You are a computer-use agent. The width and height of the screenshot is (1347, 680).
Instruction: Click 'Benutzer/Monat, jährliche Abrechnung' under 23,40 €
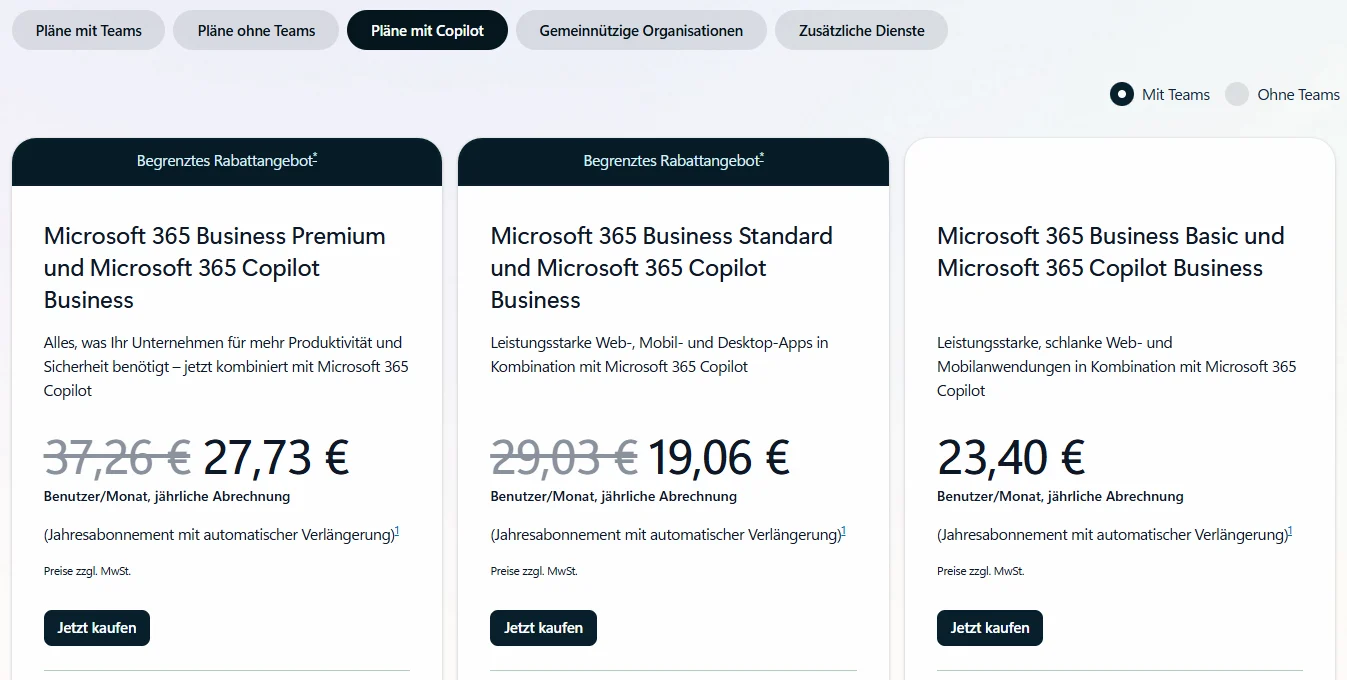pos(1060,496)
